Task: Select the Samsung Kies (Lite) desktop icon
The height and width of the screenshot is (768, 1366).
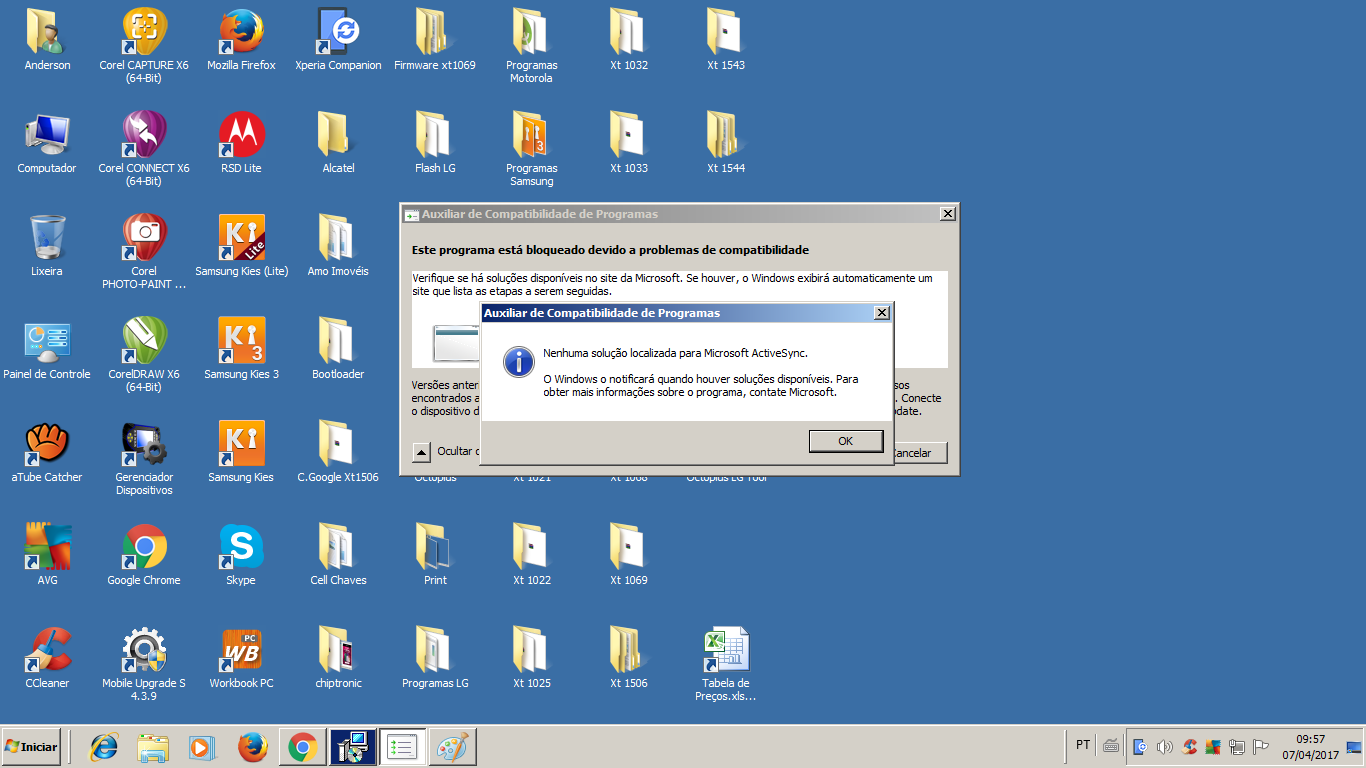Action: tap(241, 246)
